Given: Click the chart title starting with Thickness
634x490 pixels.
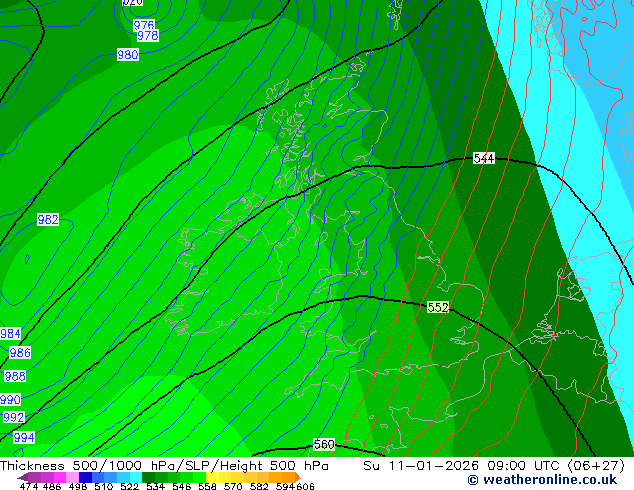Looking at the screenshot, I should [164, 466].
